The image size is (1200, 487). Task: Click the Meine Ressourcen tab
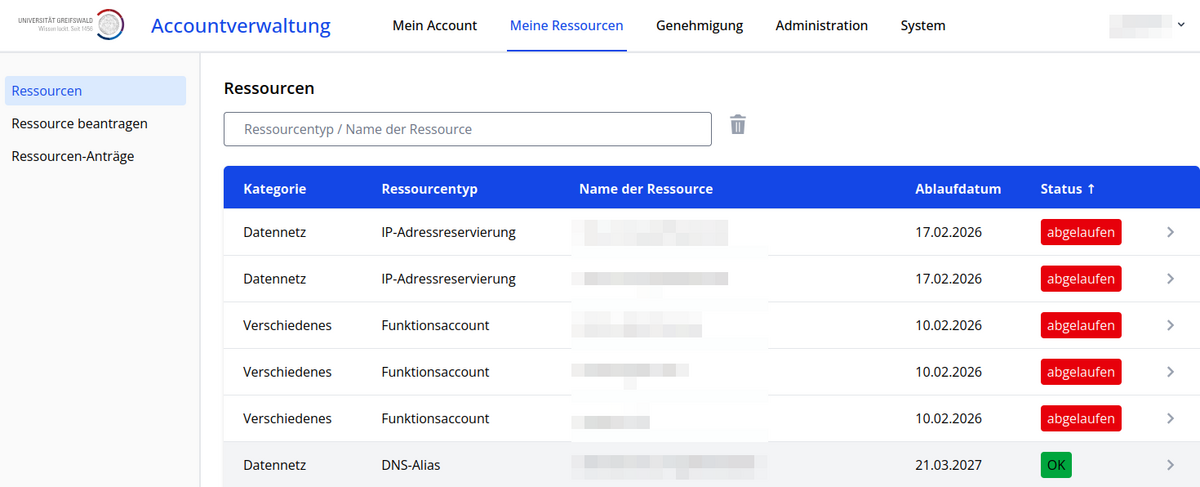(x=566, y=26)
